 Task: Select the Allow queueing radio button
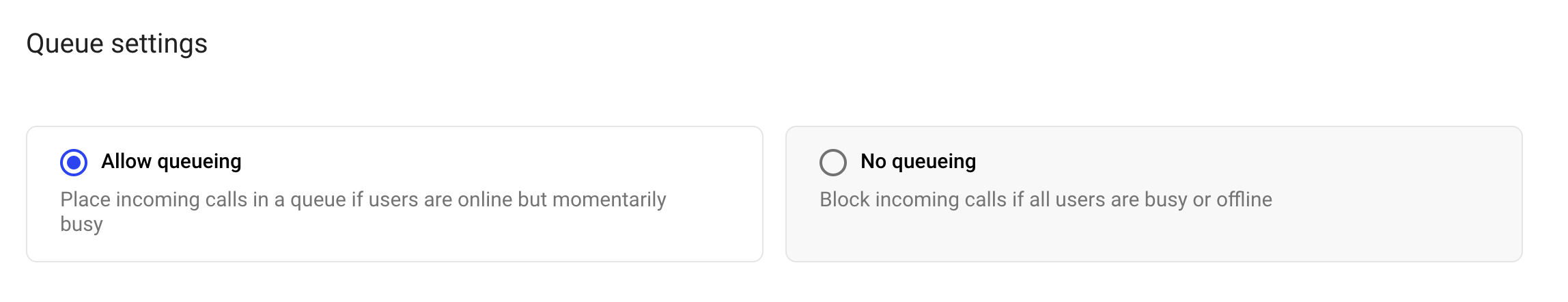(74, 163)
